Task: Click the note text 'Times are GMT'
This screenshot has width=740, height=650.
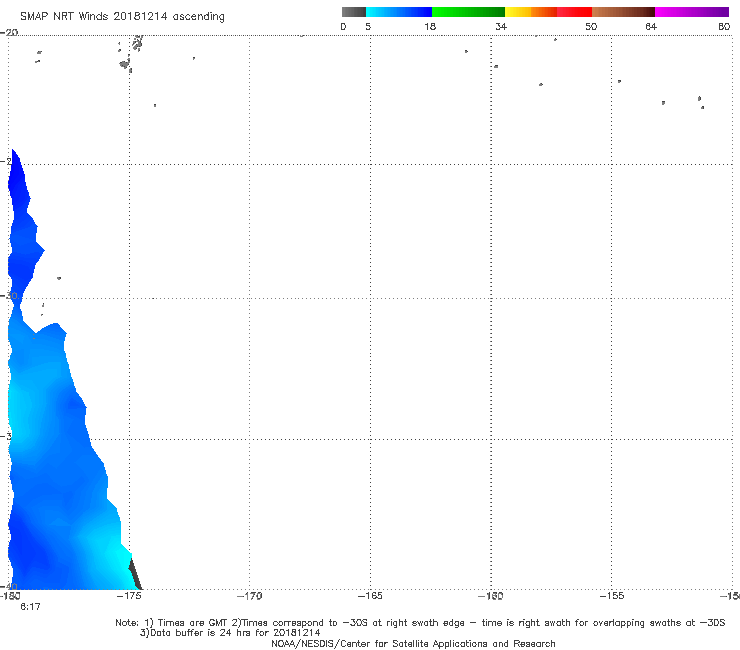Action: pyautogui.click(x=192, y=623)
